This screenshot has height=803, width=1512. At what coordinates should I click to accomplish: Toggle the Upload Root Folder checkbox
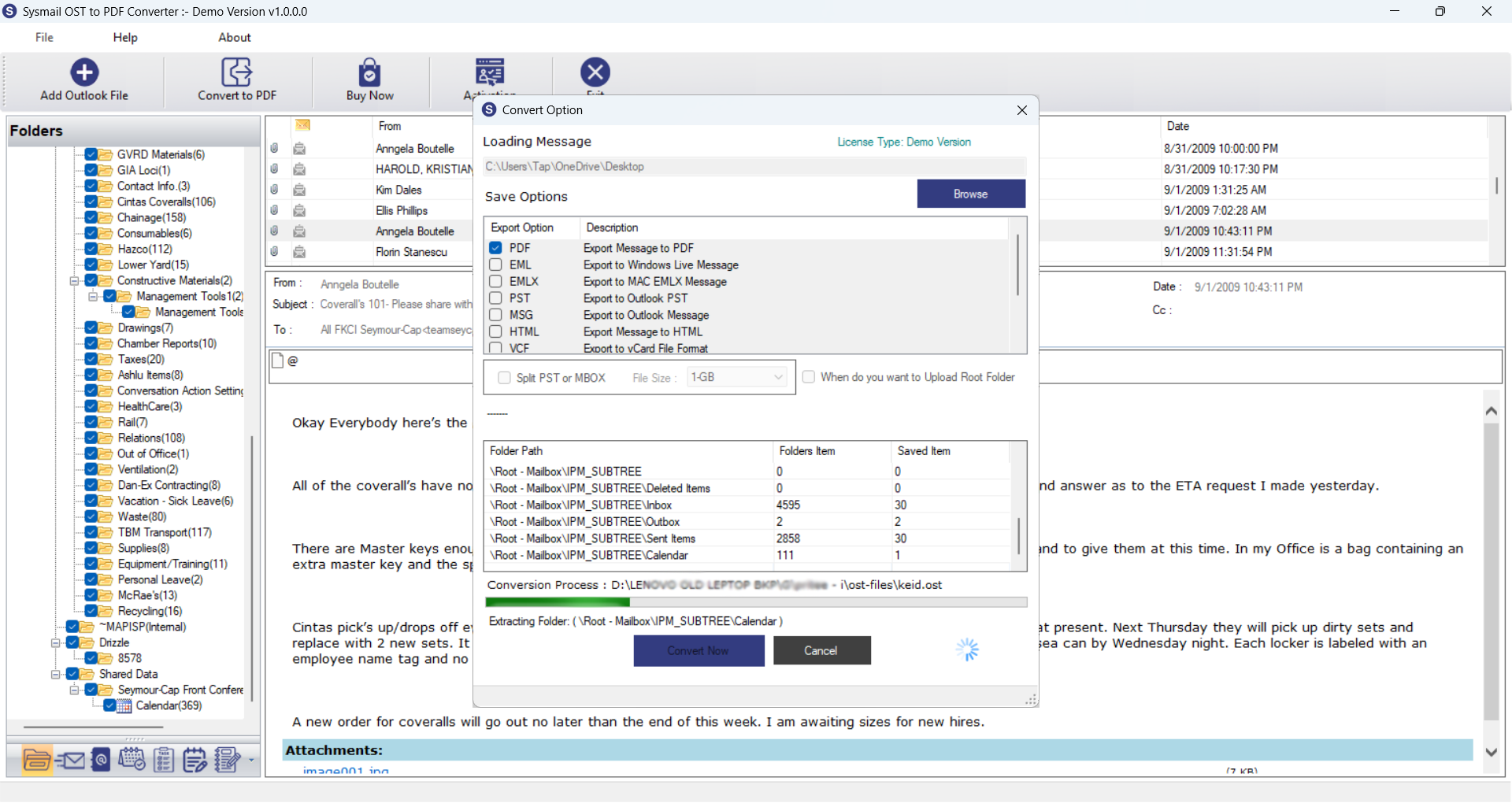click(808, 377)
